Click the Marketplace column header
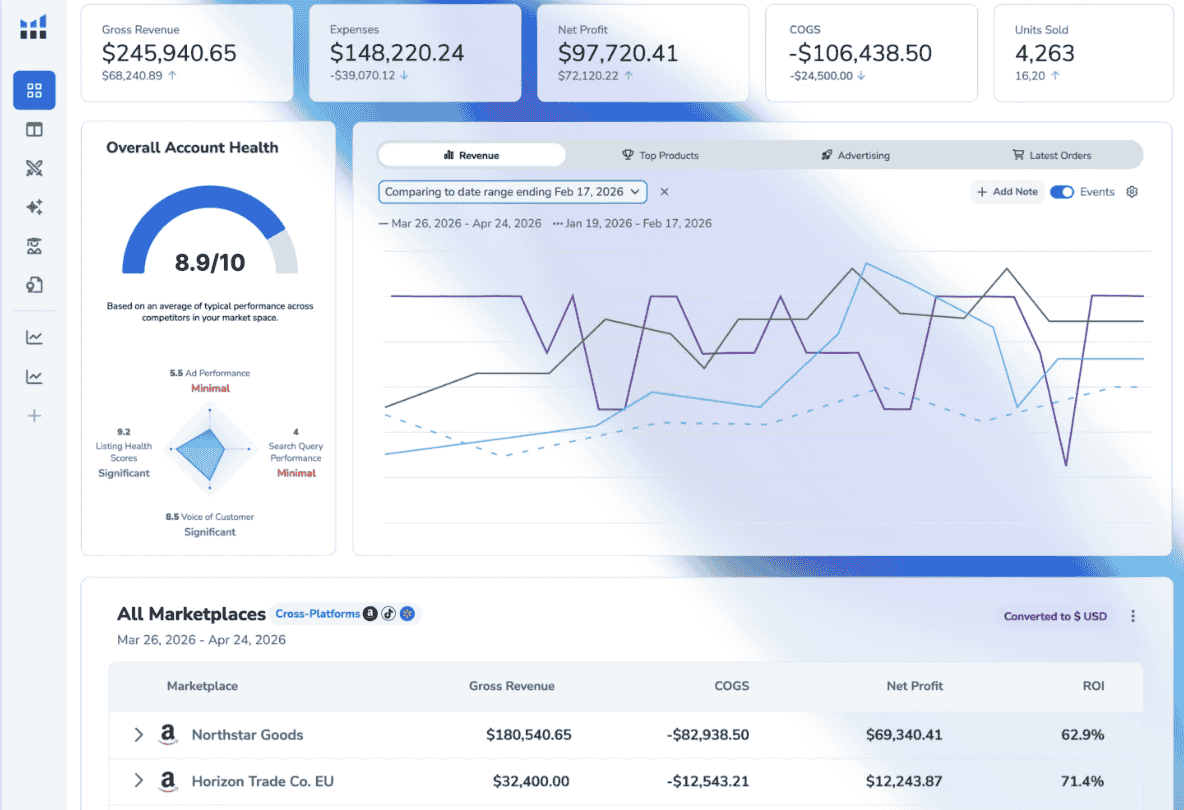Viewport: 1184px width, 810px height. pos(202,685)
